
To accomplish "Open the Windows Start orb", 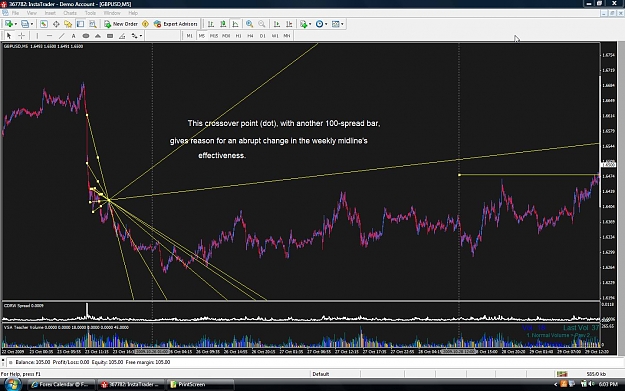I will tap(12, 385).
